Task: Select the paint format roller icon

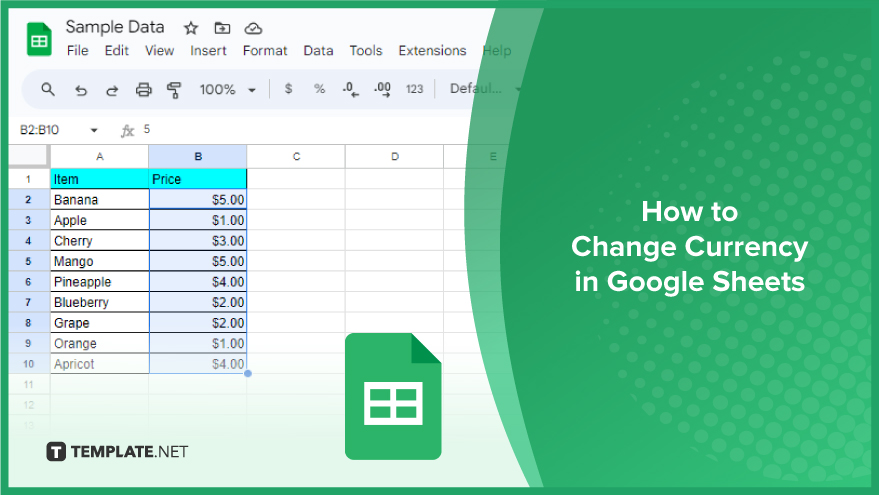Action: 174,90
